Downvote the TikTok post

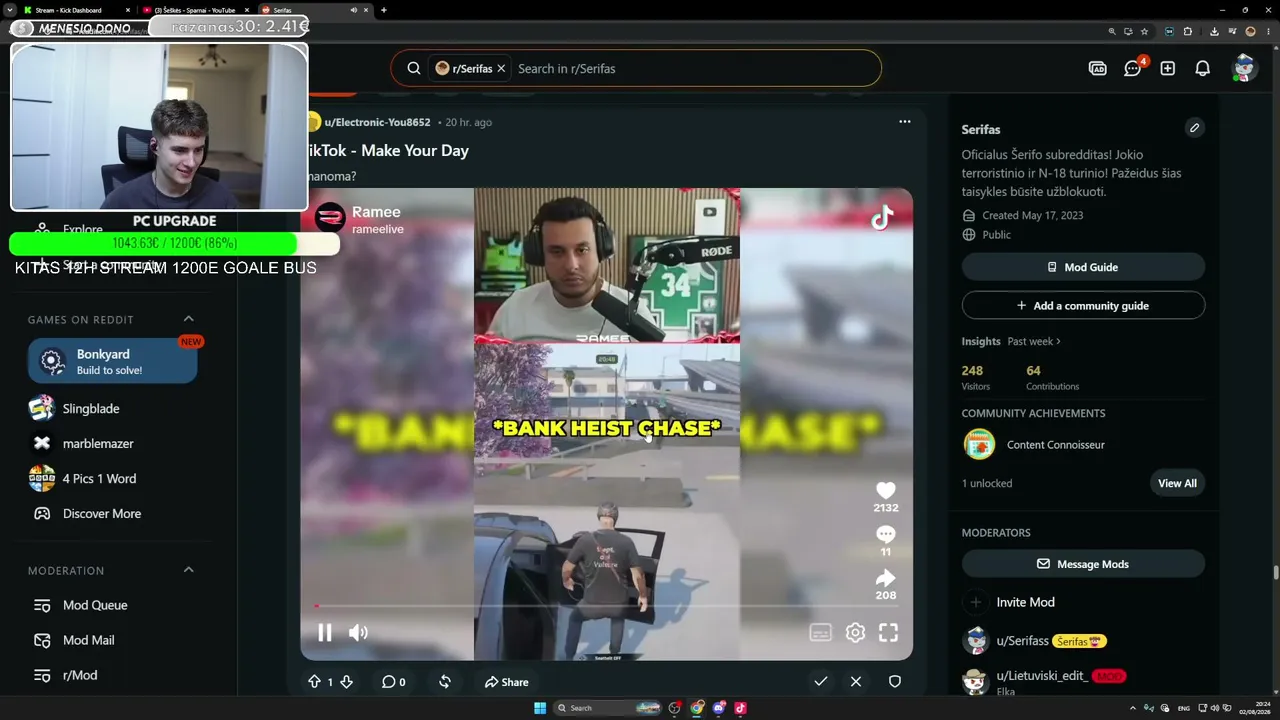(346, 682)
